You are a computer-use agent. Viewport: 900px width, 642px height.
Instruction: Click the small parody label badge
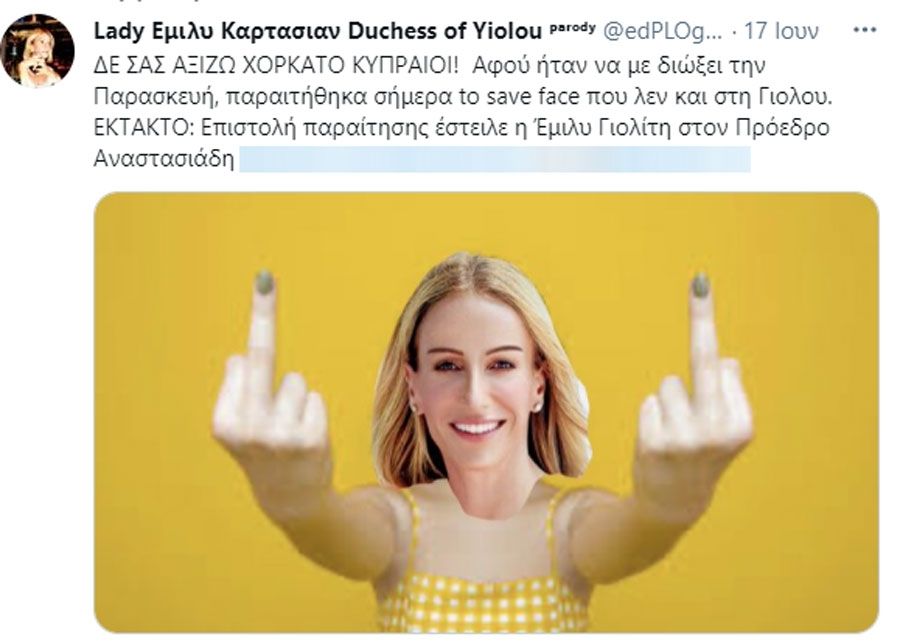pos(572,28)
